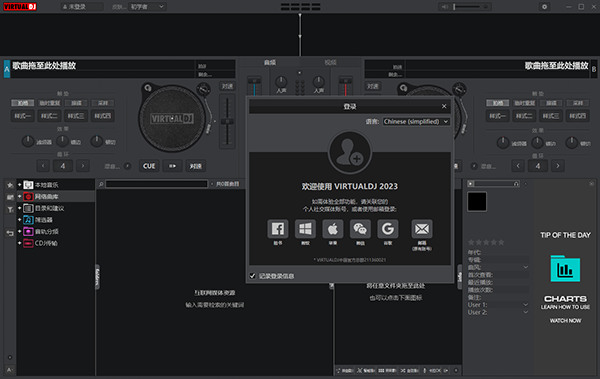Viewport: 600px width, 379px height.
Task: Increase loop length on deck A
Action: (x=83, y=166)
